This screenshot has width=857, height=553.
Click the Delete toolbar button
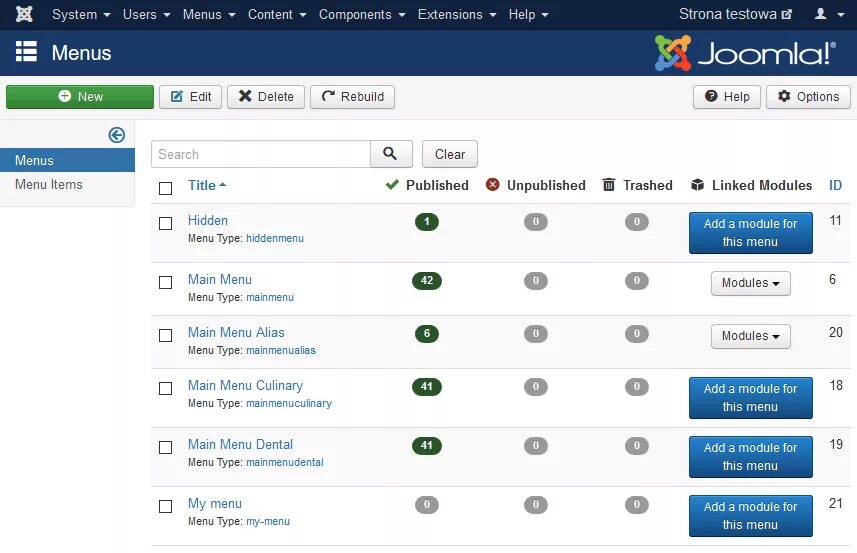(x=266, y=97)
